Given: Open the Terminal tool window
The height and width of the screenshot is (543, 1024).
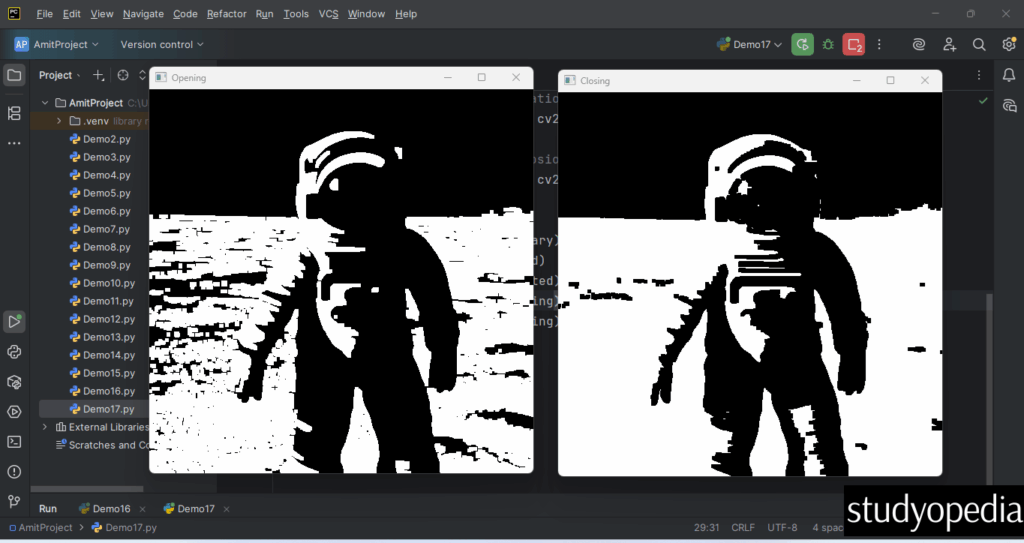Looking at the screenshot, I should pos(14,442).
